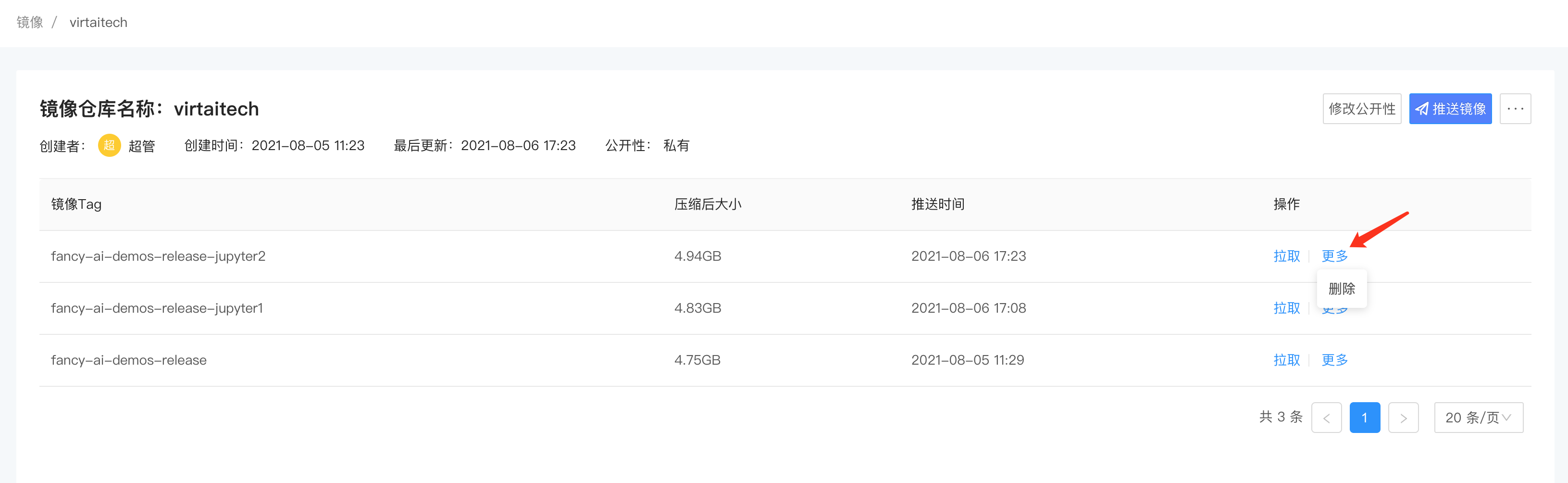This screenshot has height=483, width=1568.
Task: Click the 镜像Tag column header
Action: click(76, 204)
